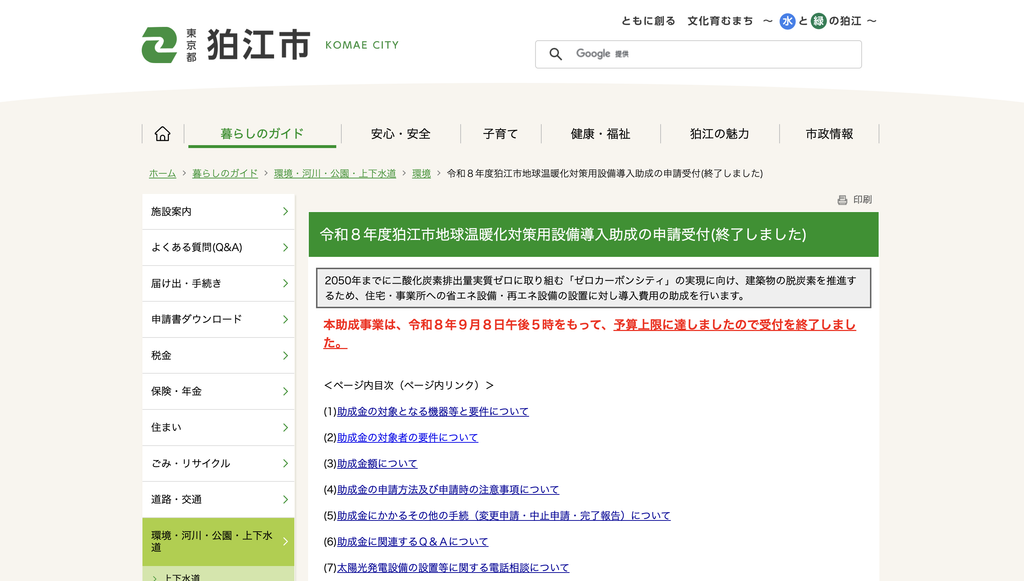Click the よくある質問 row chevron arrow
Viewport: 1024px width, 581px height.
pyautogui.click(x=285, y=247)
